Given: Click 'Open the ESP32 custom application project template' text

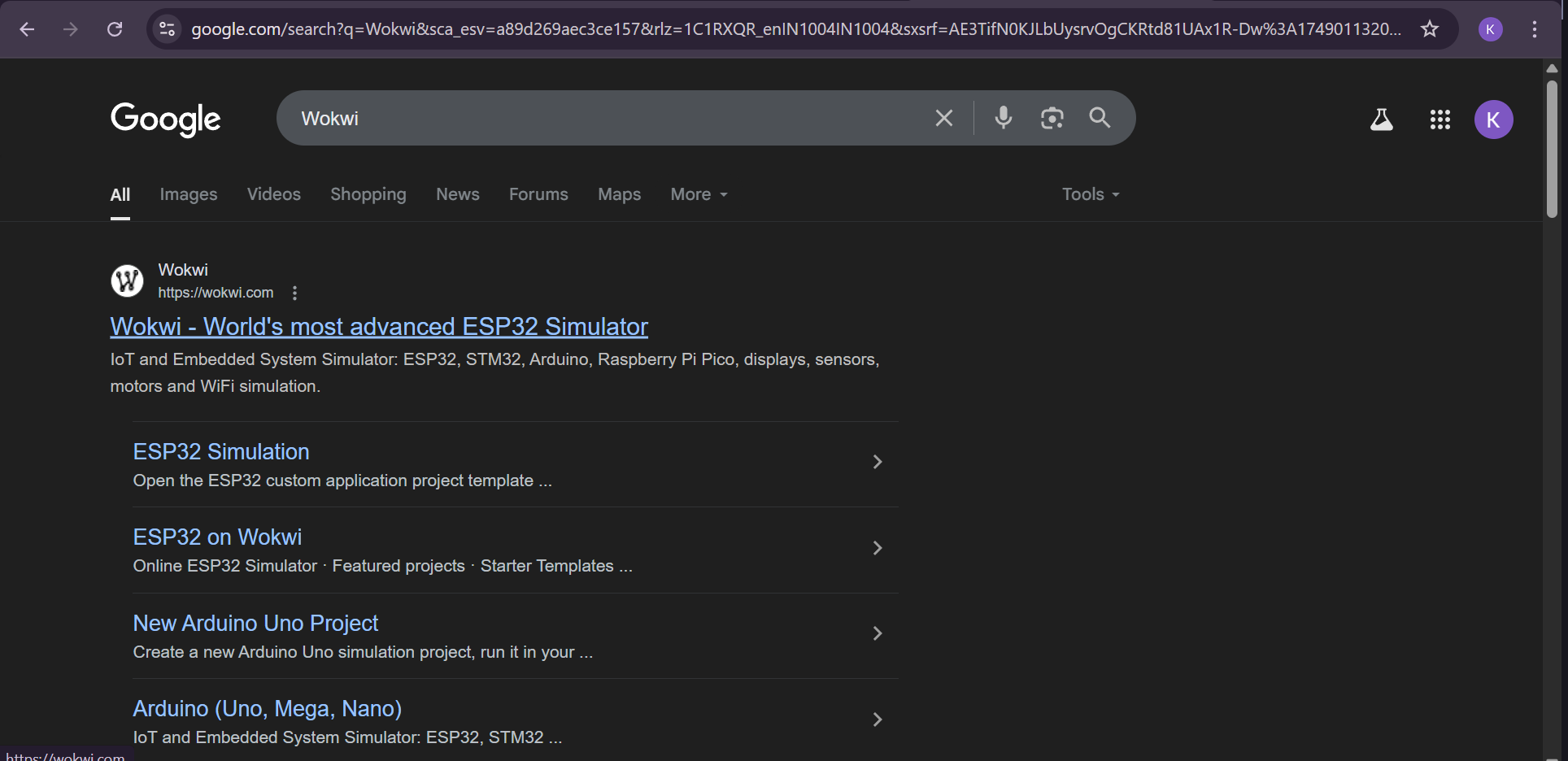Looking at the screenshot, I should tap(342, 481).
